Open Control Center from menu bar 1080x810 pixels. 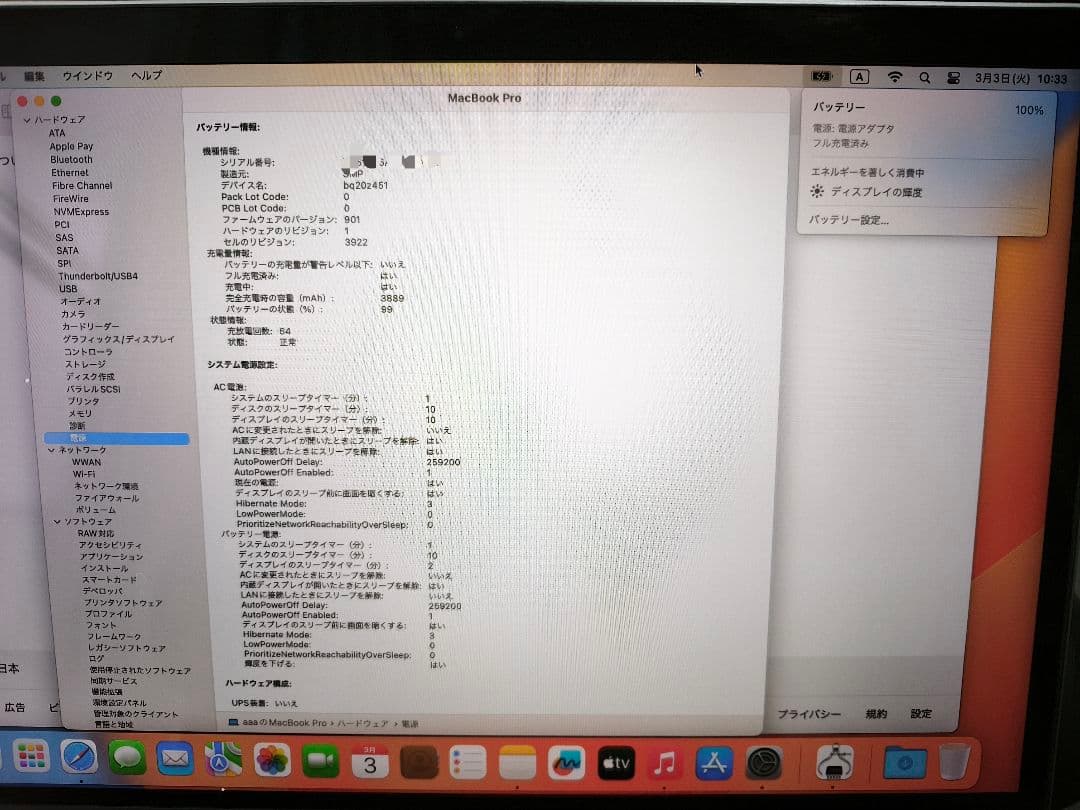[x=953, y=78]
